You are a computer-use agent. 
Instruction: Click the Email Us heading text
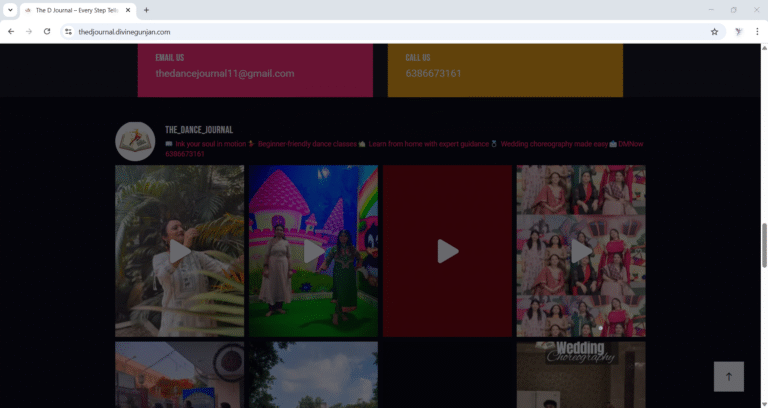coord(169,58)
